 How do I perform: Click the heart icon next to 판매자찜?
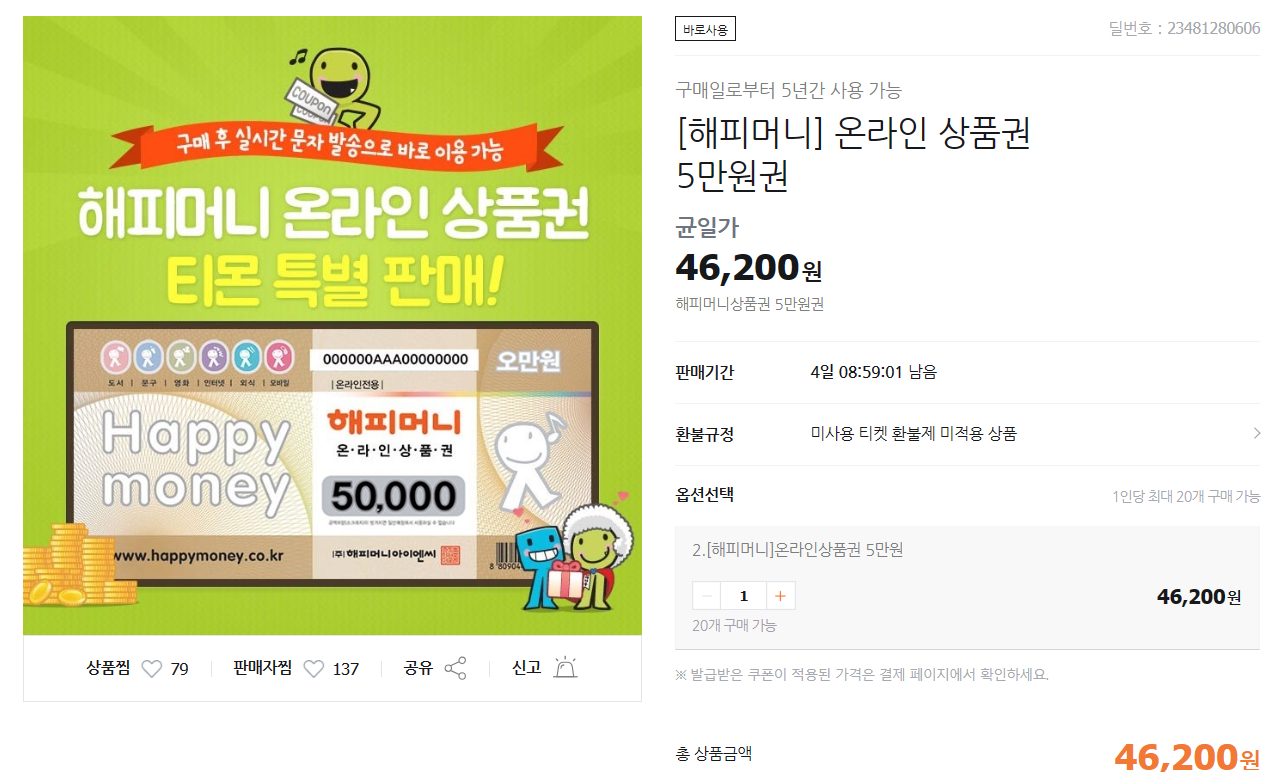coord(313,669)
